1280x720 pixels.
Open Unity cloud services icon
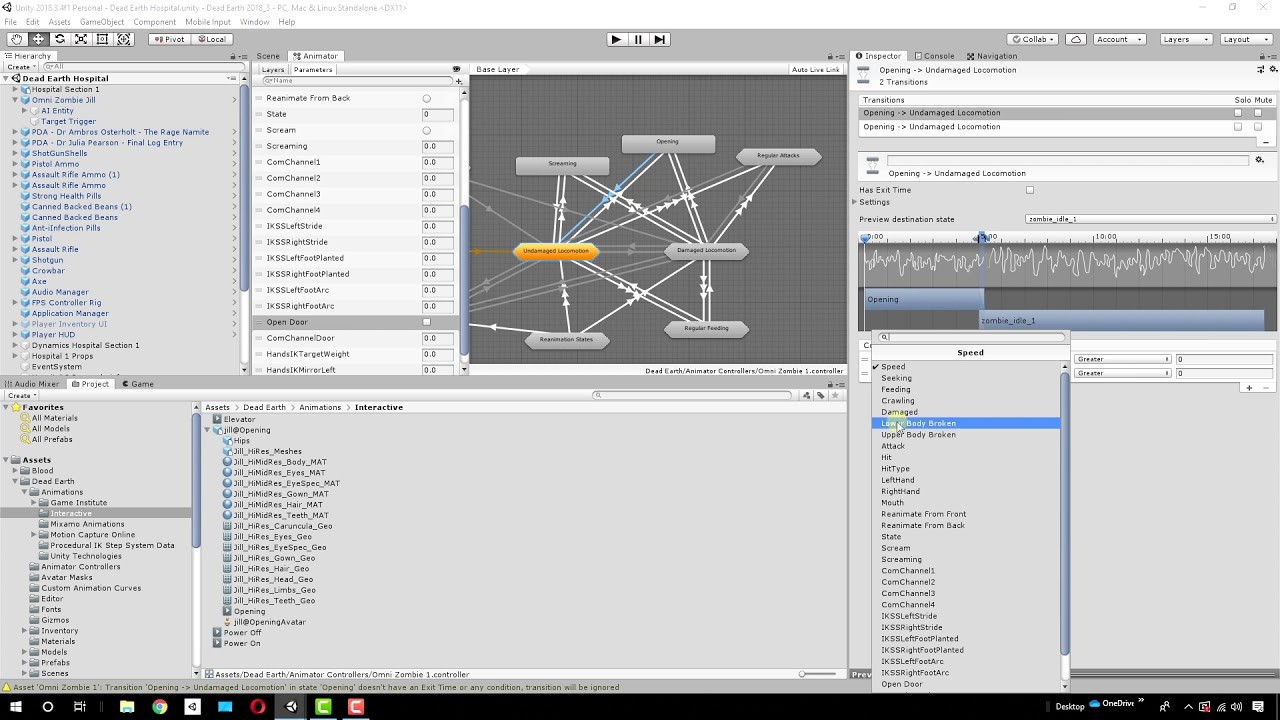tap(1075, 39)
